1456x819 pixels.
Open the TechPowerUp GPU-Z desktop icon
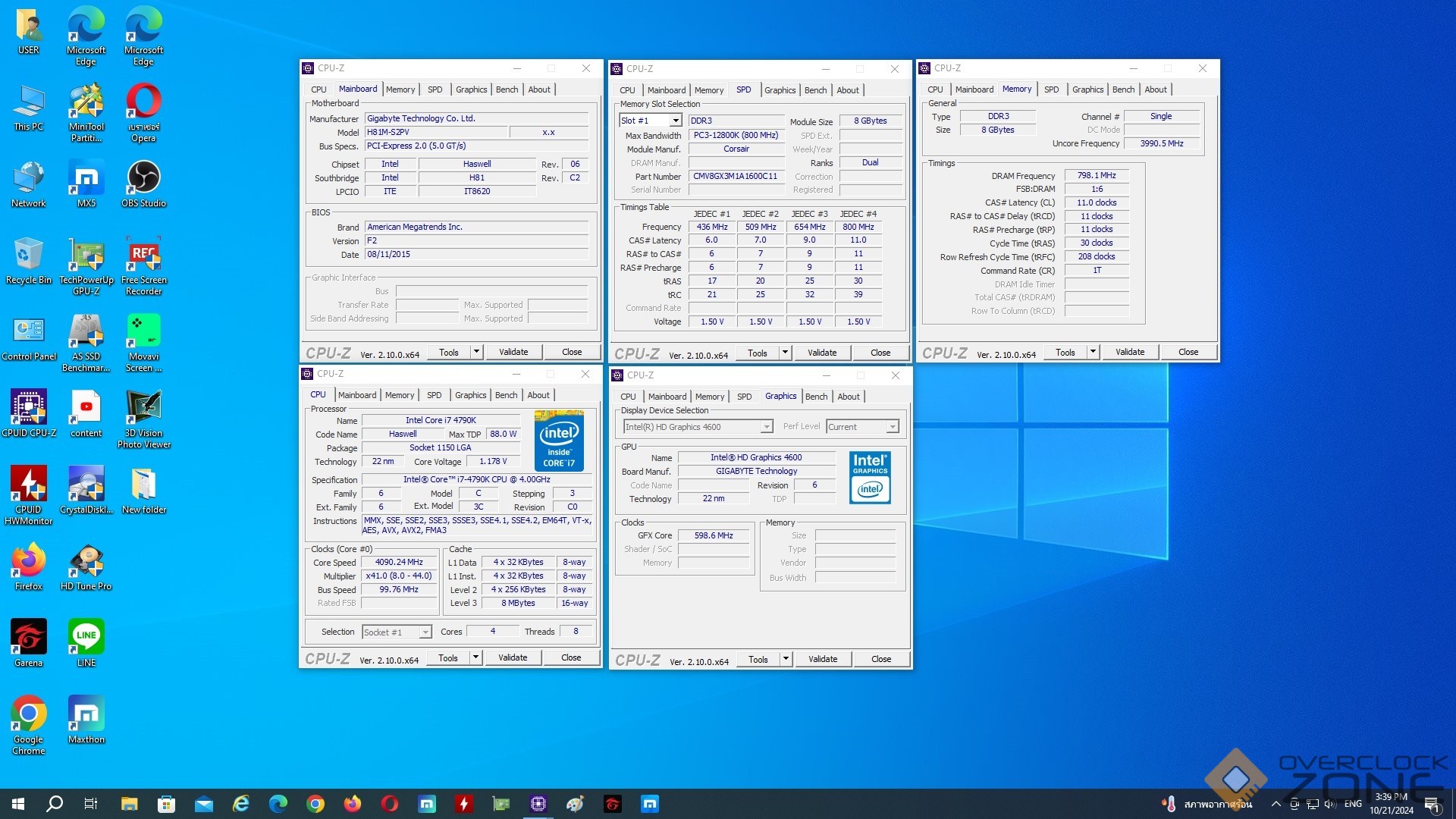coord(86,265)
